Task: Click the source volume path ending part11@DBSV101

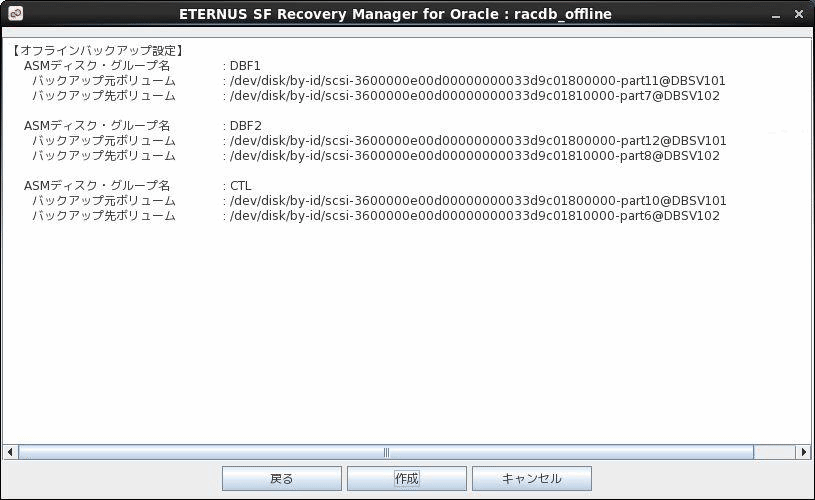Action: pos(477,81)
